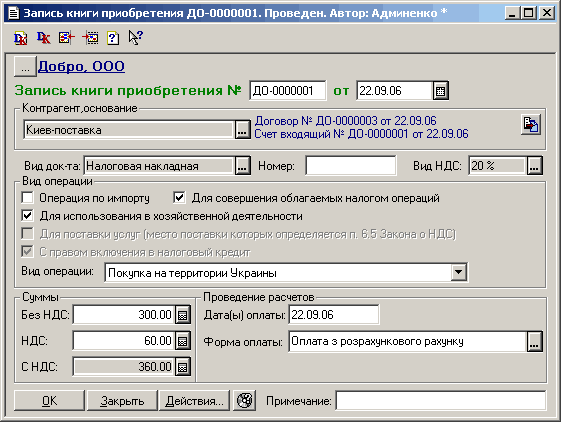Click disabled С правом включения в налоговый кредит checkbox
Viewport: 561px width, 422px height.
tap(28, 252)
